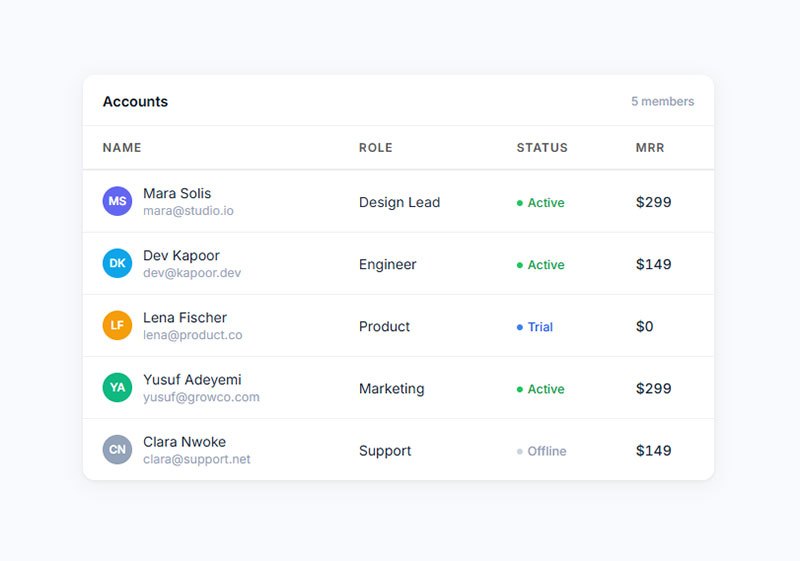The width and height of the screenshot is (800, 561).
Task: Sort by the NAME column header
Action: [x=122, y=148]
